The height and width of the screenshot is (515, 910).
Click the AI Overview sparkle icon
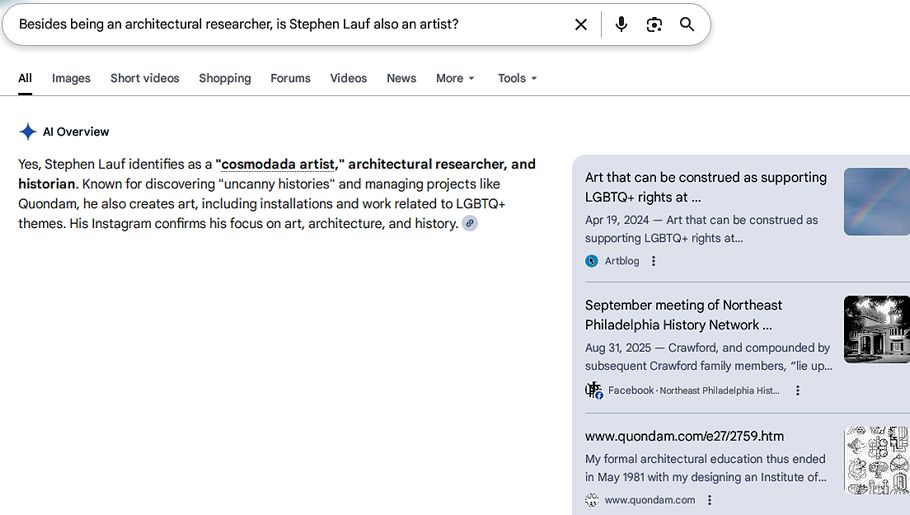pos(28,132)
